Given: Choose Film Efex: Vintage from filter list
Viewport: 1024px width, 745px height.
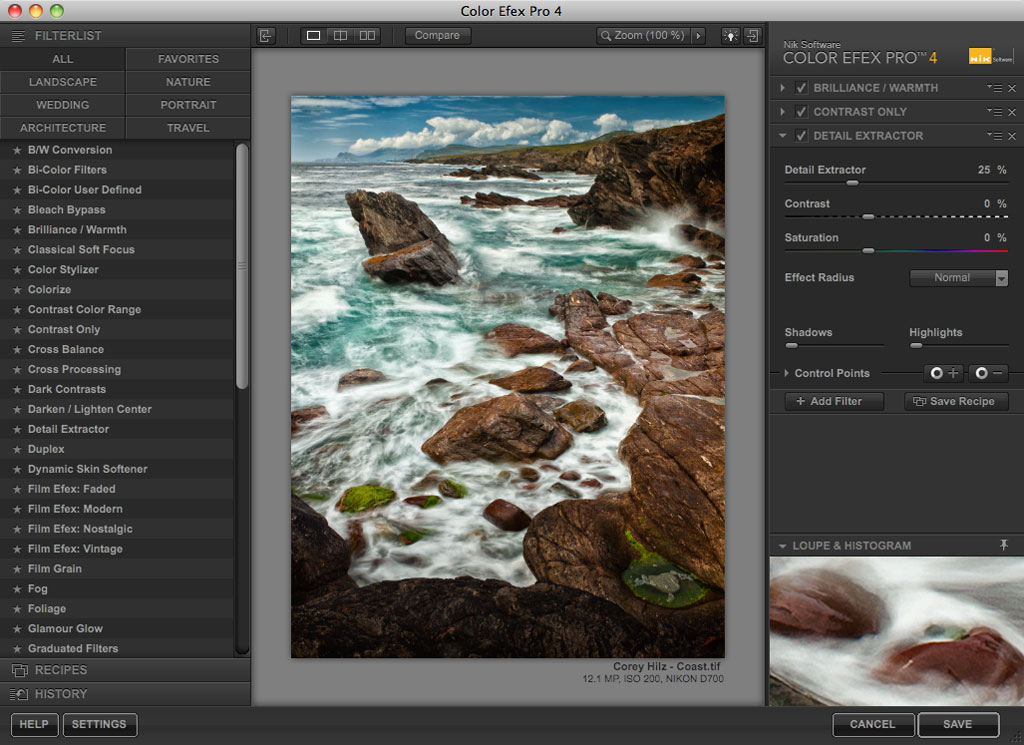Looking at the screenshot, I should tap(75, 549).
